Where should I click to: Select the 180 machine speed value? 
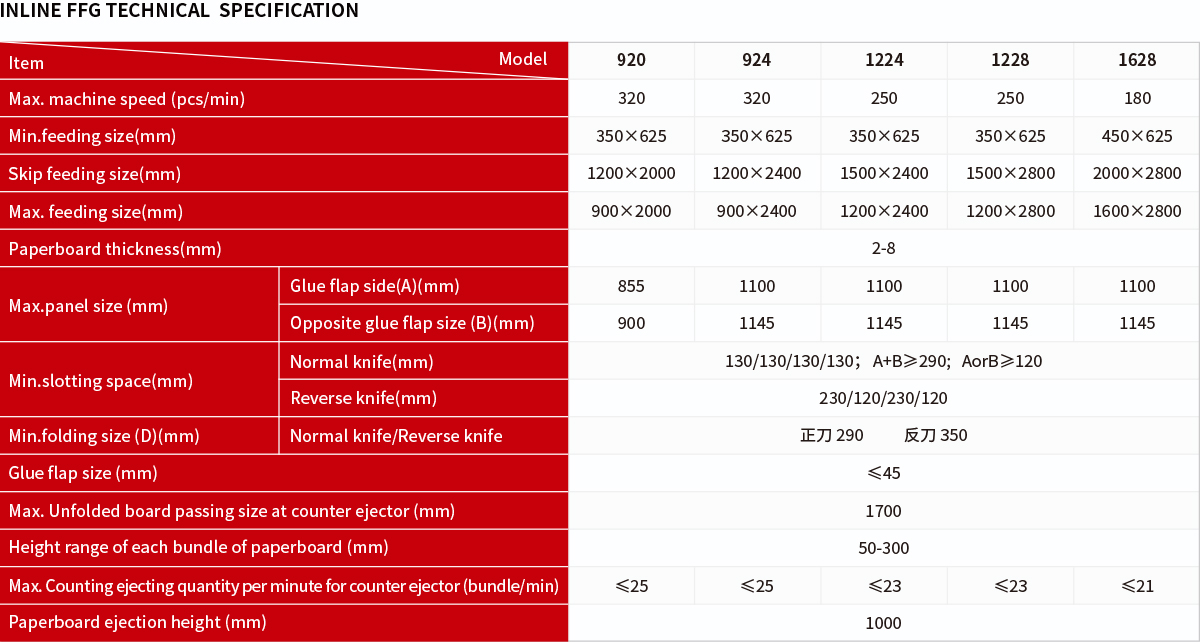coord(1137,98)
